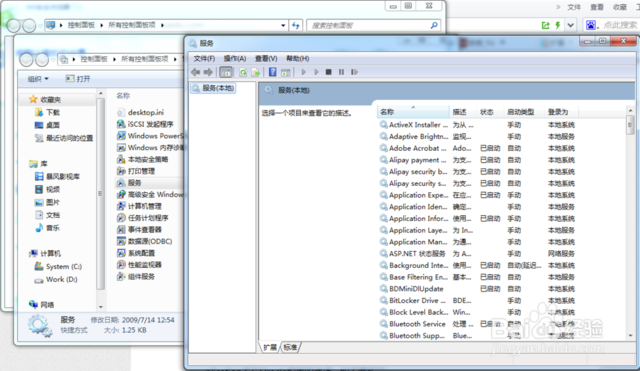Select 性能监视器 item
The height and width of the screenshot is (371, 640).
[139, 265]
